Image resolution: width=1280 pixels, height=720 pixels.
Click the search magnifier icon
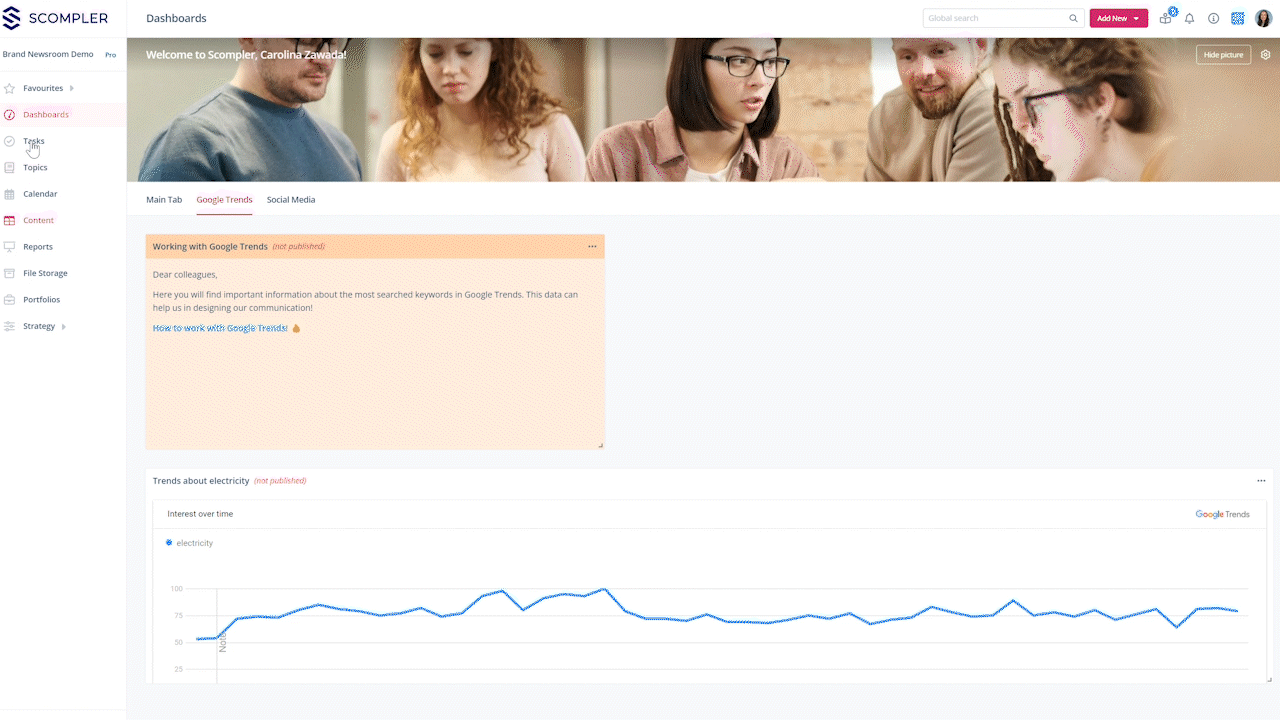click(1074, 18)
